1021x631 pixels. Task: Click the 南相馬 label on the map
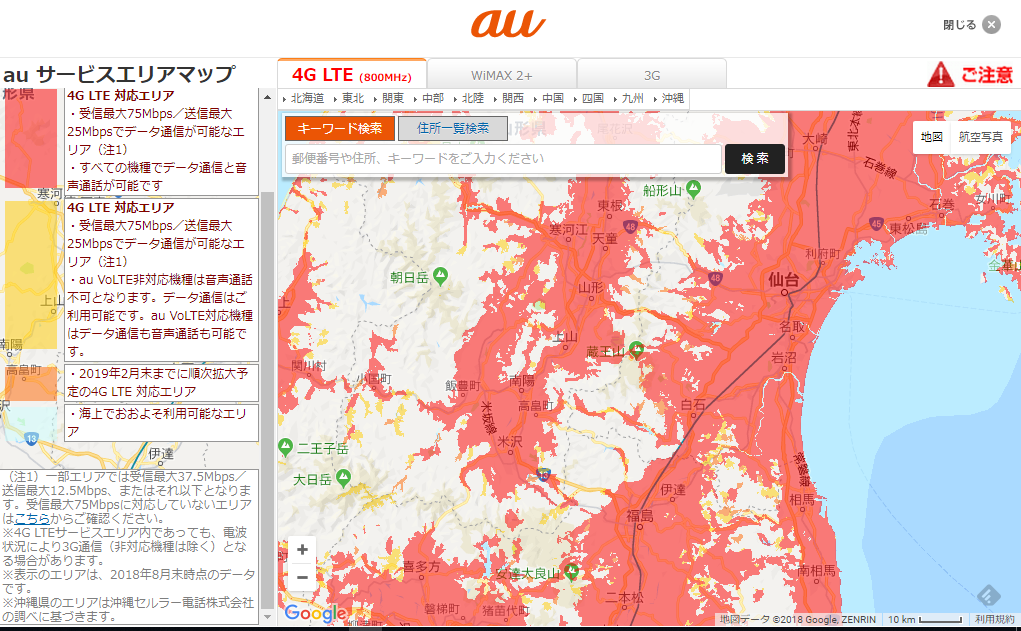point(816,570)
